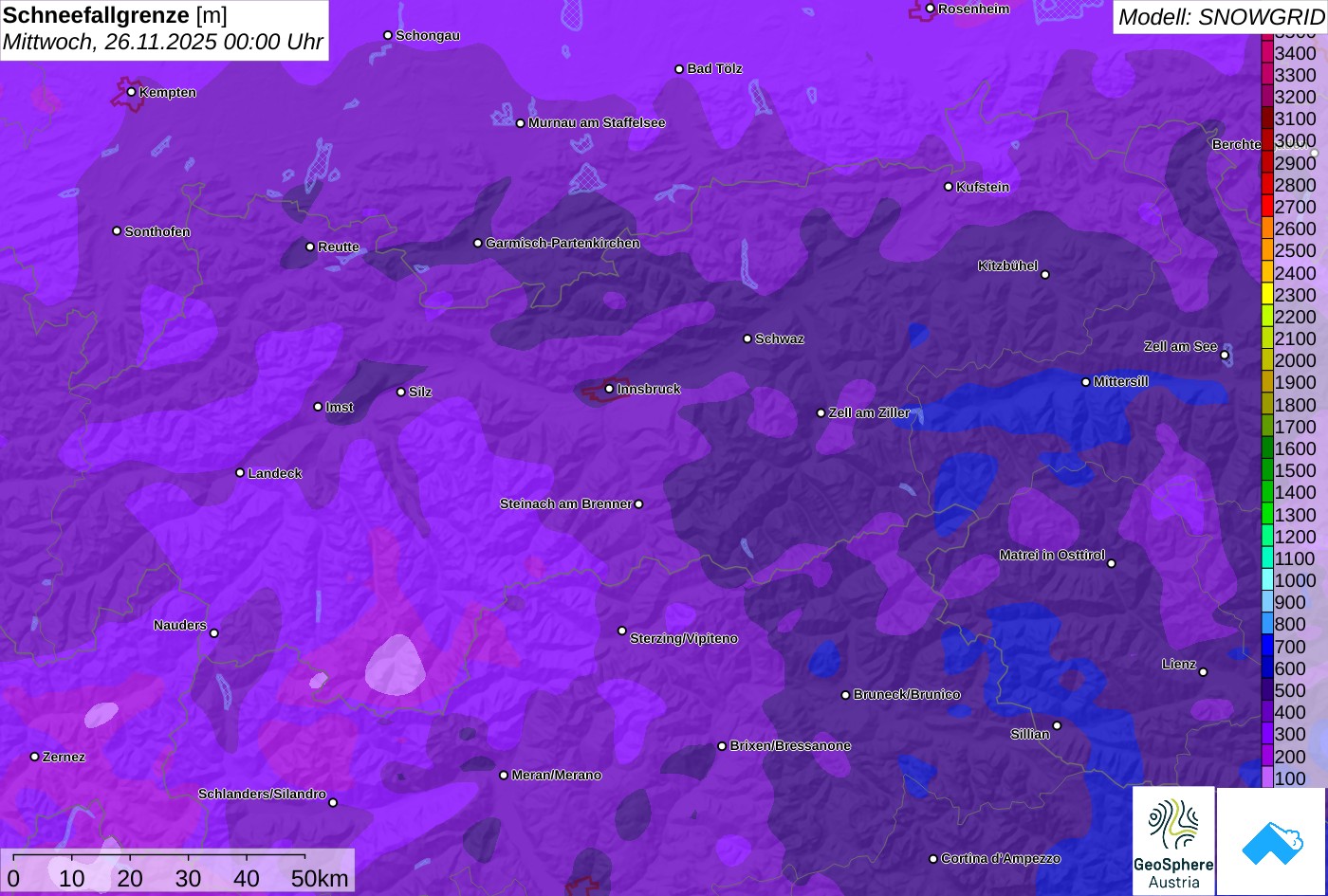This screenshot has width=1328, height=896.
Task: Pick the green 1500 legend color swatch
Action: pyautogui.click(x=1266, y=471)
